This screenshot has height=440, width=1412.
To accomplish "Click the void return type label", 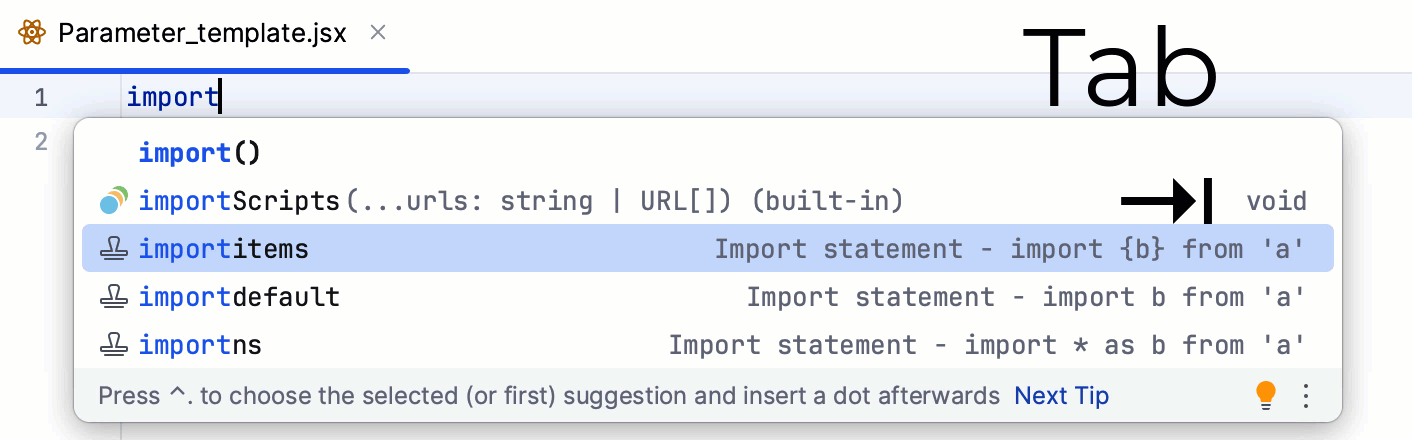I will 1276,201.
